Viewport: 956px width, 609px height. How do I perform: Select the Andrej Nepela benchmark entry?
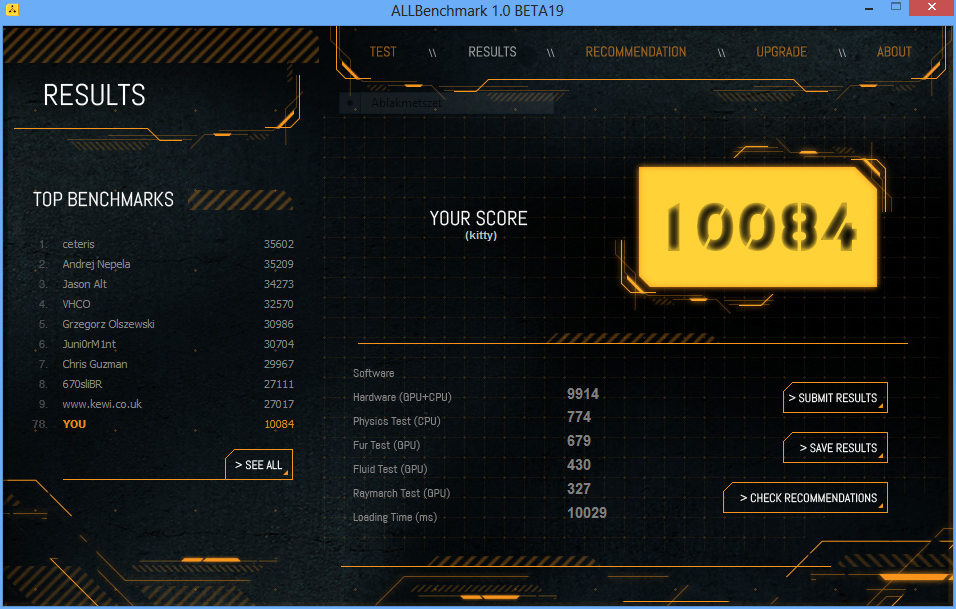tap(165, 264)
